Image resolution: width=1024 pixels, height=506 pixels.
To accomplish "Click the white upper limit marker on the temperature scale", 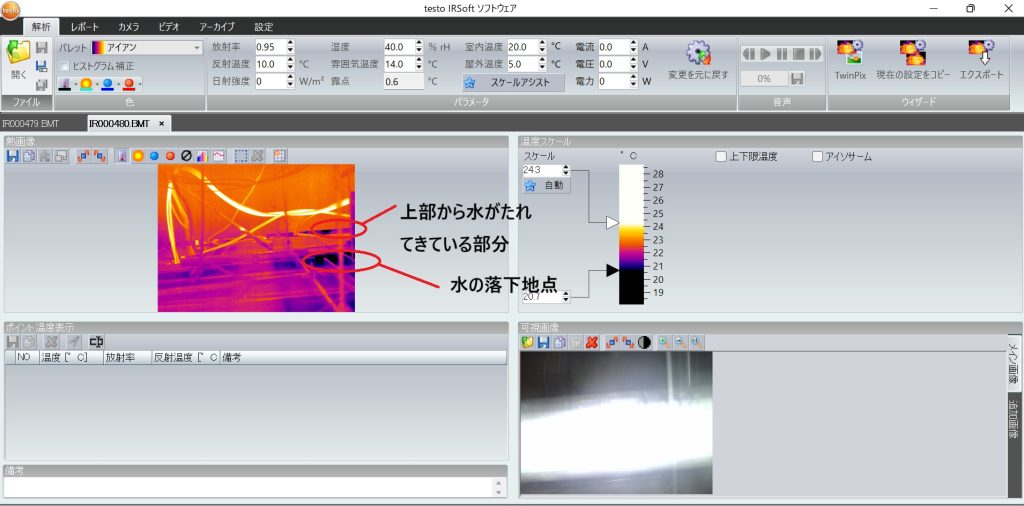I will [x=613, y=223].
